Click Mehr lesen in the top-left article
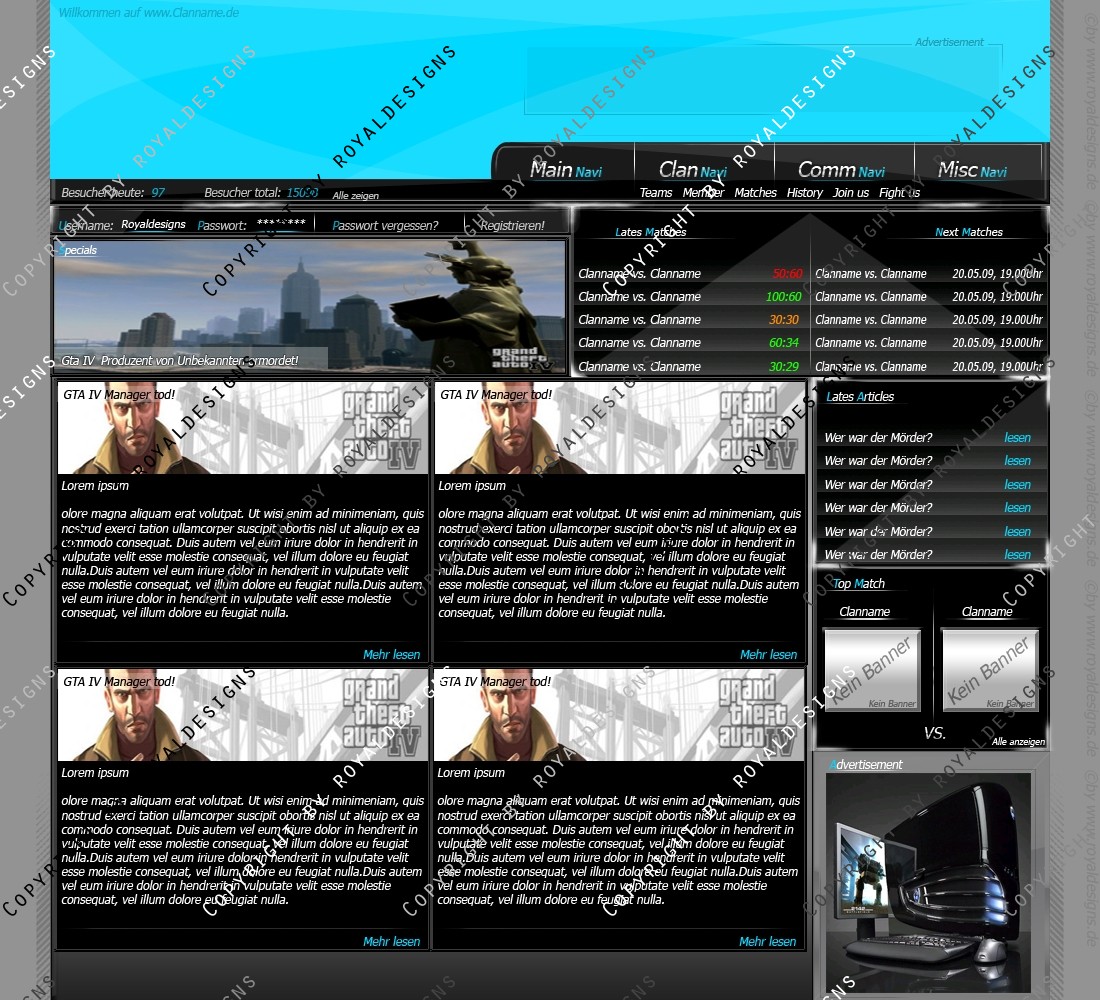Image resolution: width=1100 pixels, height=1000 pixels. pos(391,655)
